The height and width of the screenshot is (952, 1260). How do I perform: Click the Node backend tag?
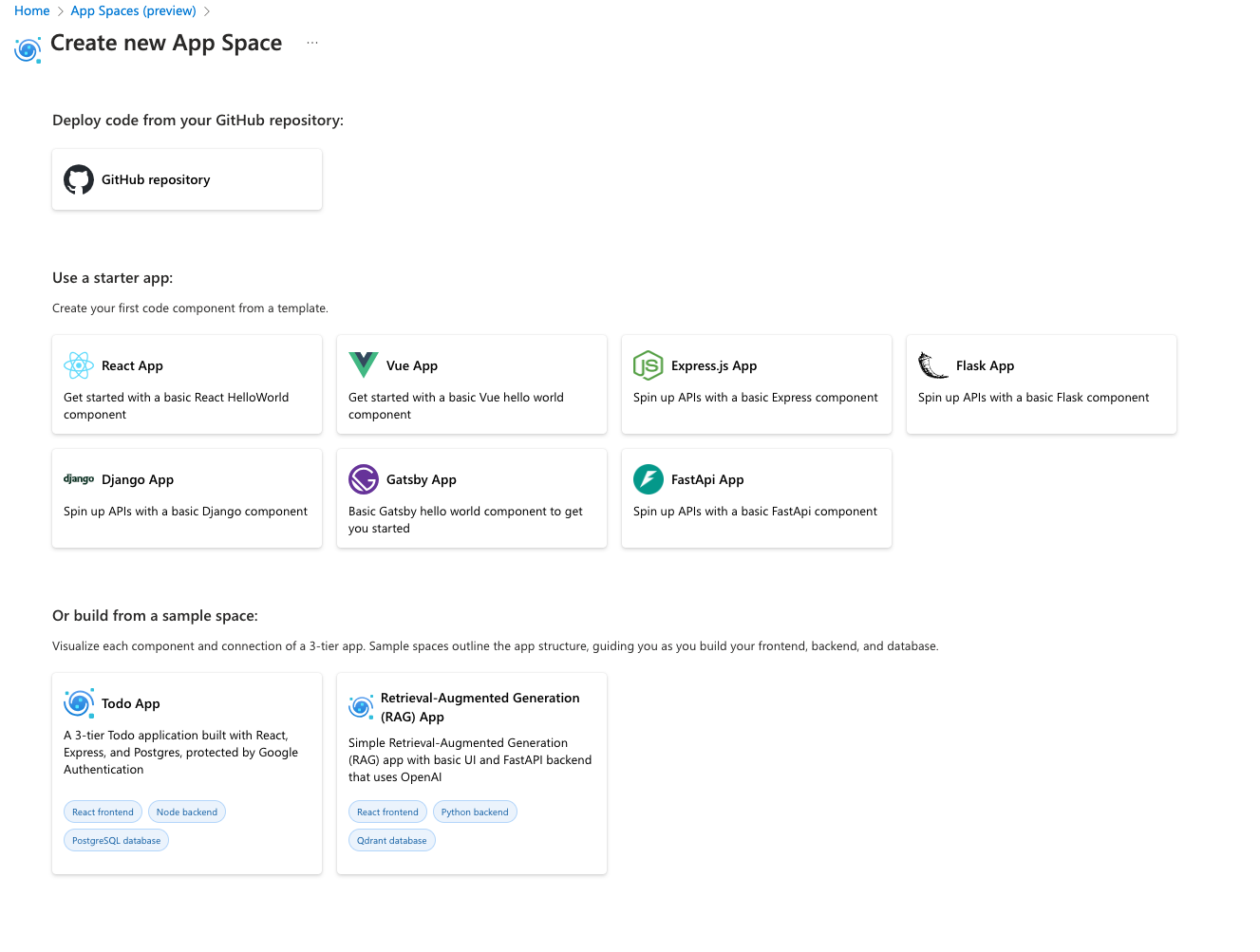(x=186, y=812)
